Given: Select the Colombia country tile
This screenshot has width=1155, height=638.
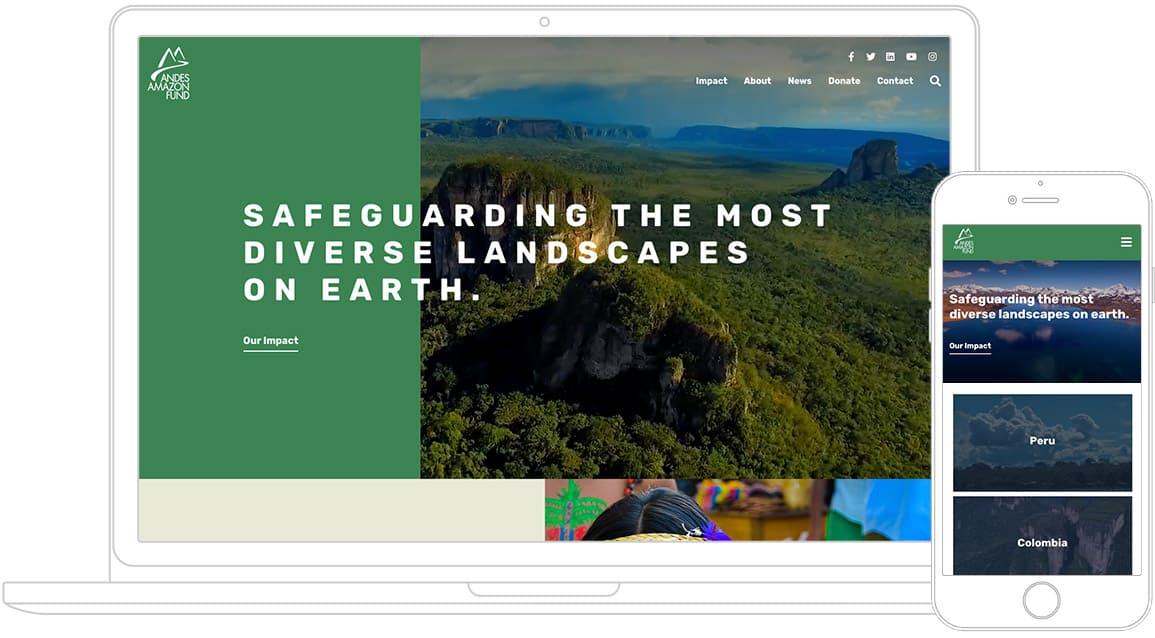Looking at the screenshot, I should pyautogui.click(x=1042, y=536).
